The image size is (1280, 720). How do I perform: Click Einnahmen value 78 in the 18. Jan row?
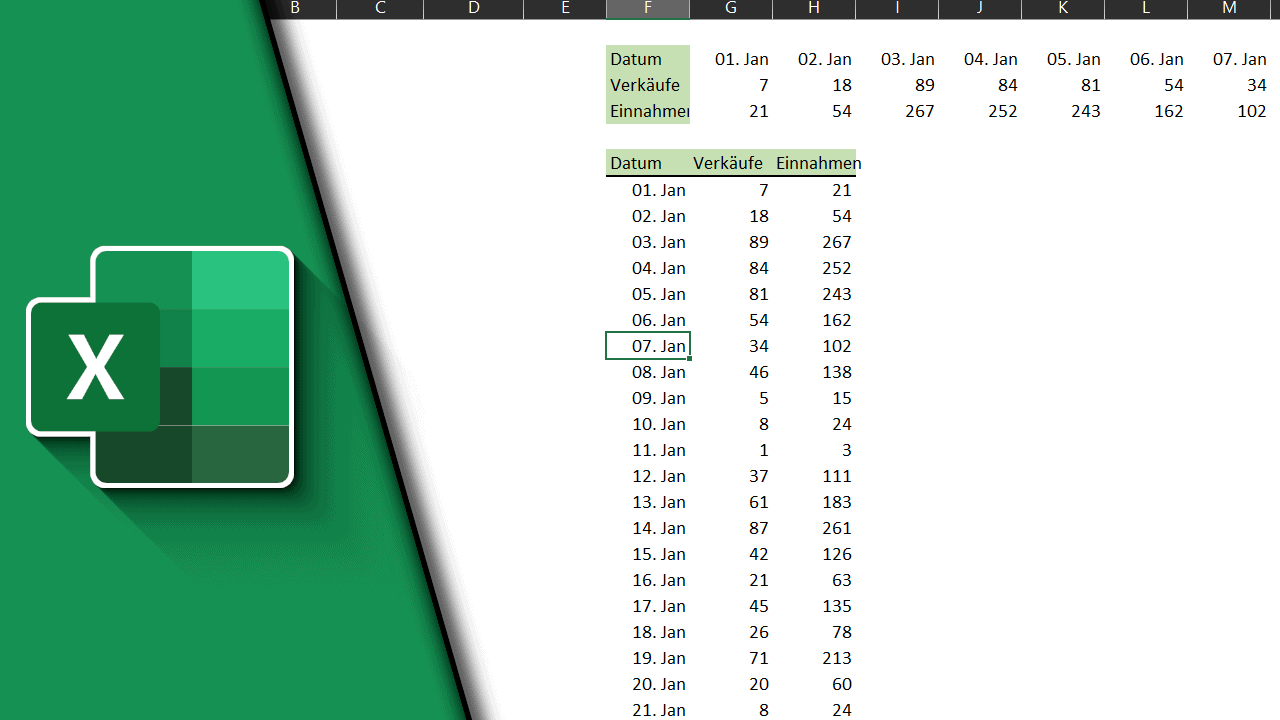click(x=841, y=632)
